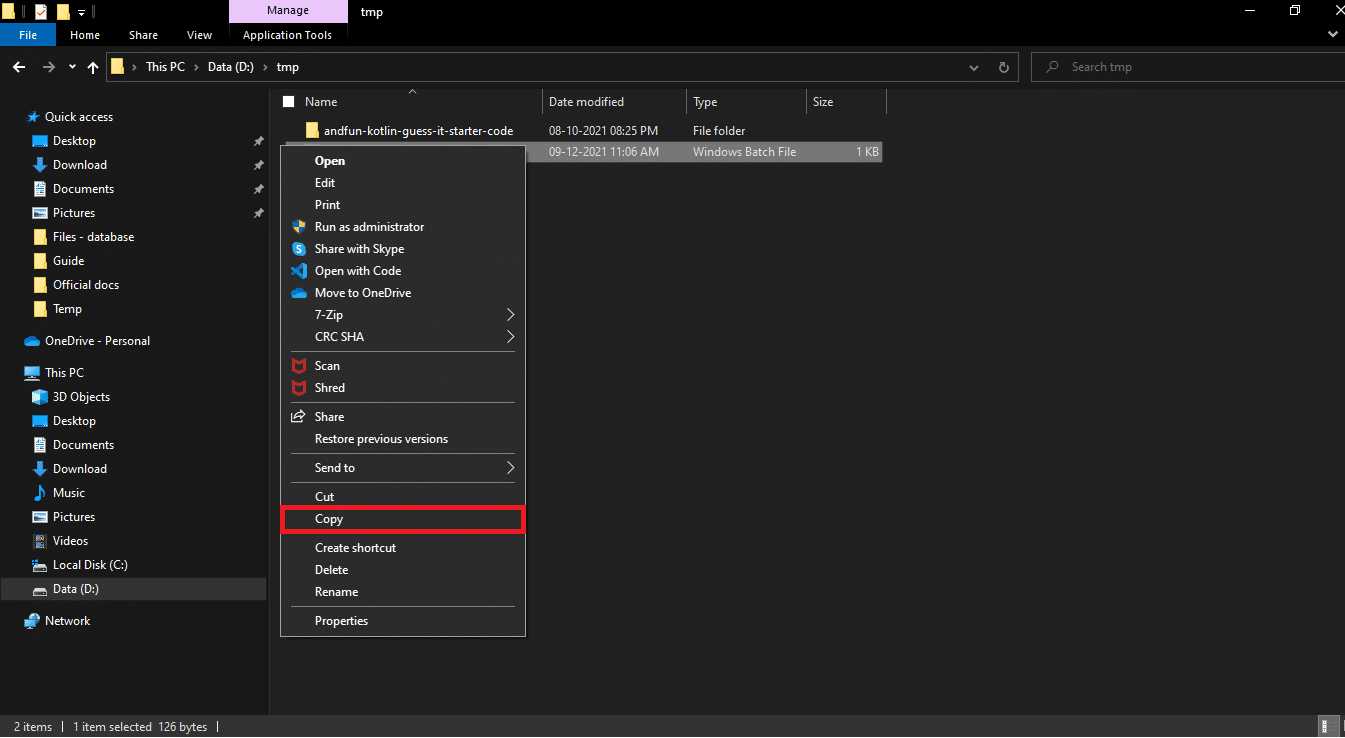
Task: Click the Up one level arrow
Action: click(x=93, y=67)
